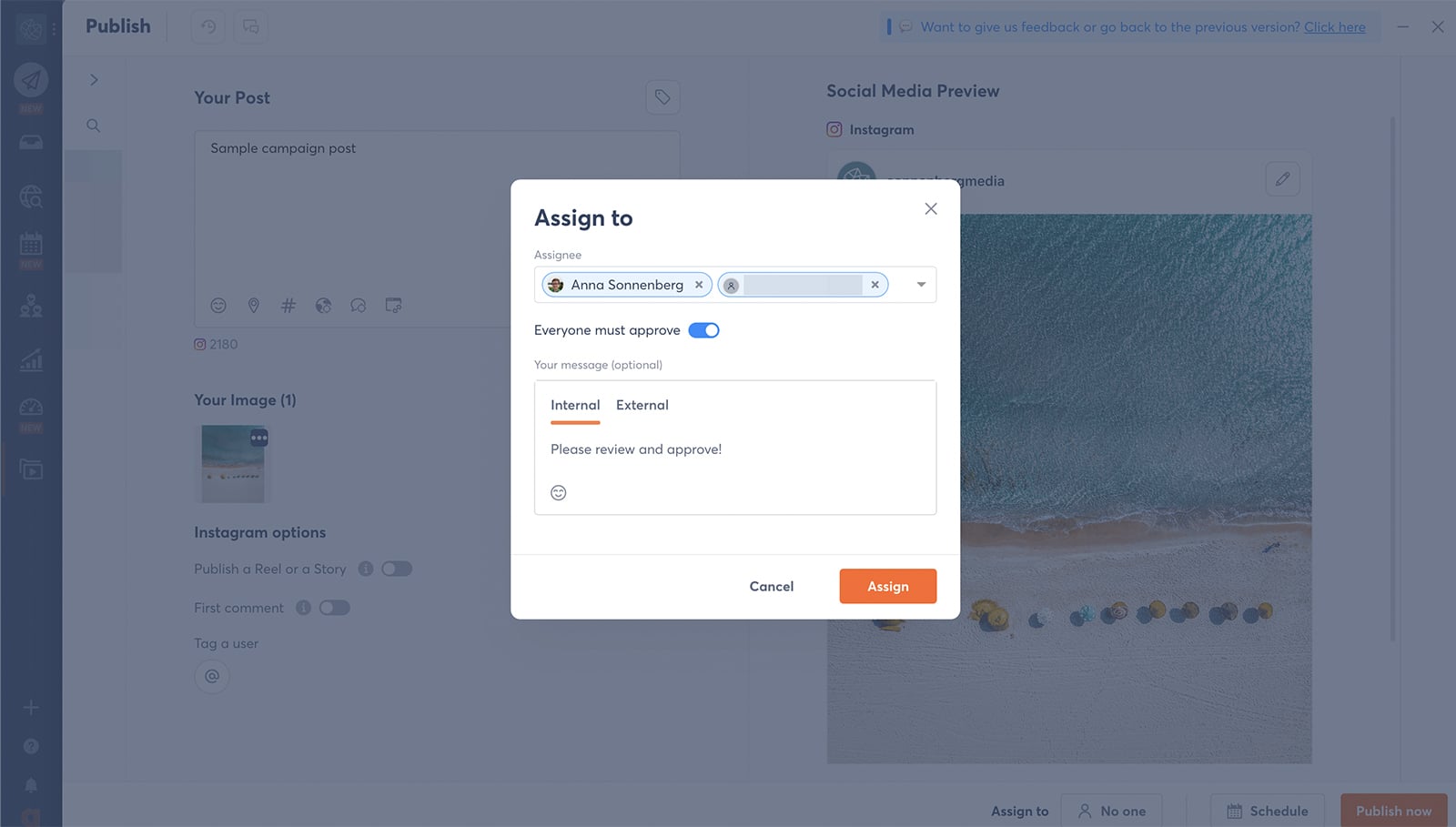The image size is (1456, 827).
Task: Click info icon beside Reel or Story
Action: point(366,569)
